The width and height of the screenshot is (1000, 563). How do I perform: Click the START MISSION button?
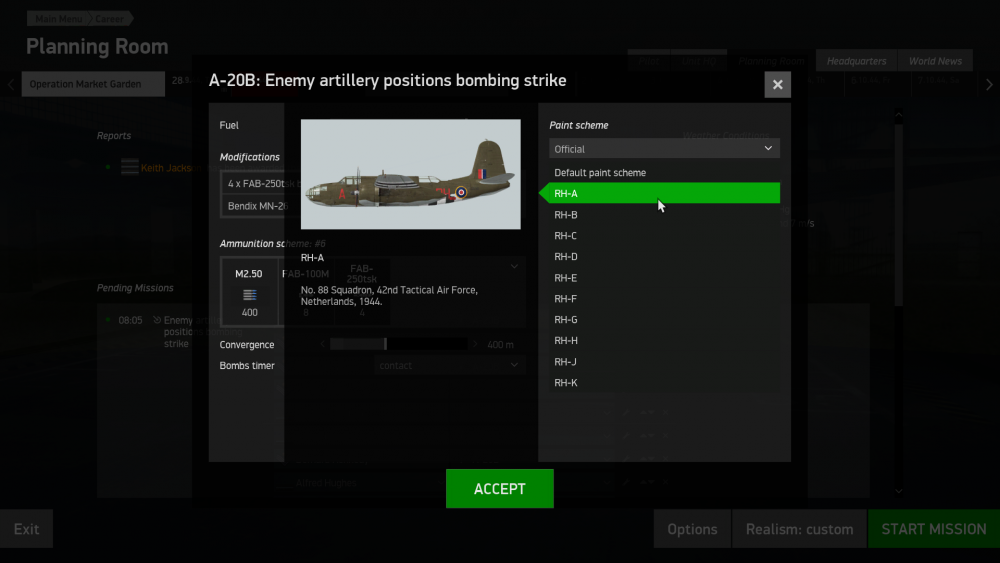(x=933, y=529)
